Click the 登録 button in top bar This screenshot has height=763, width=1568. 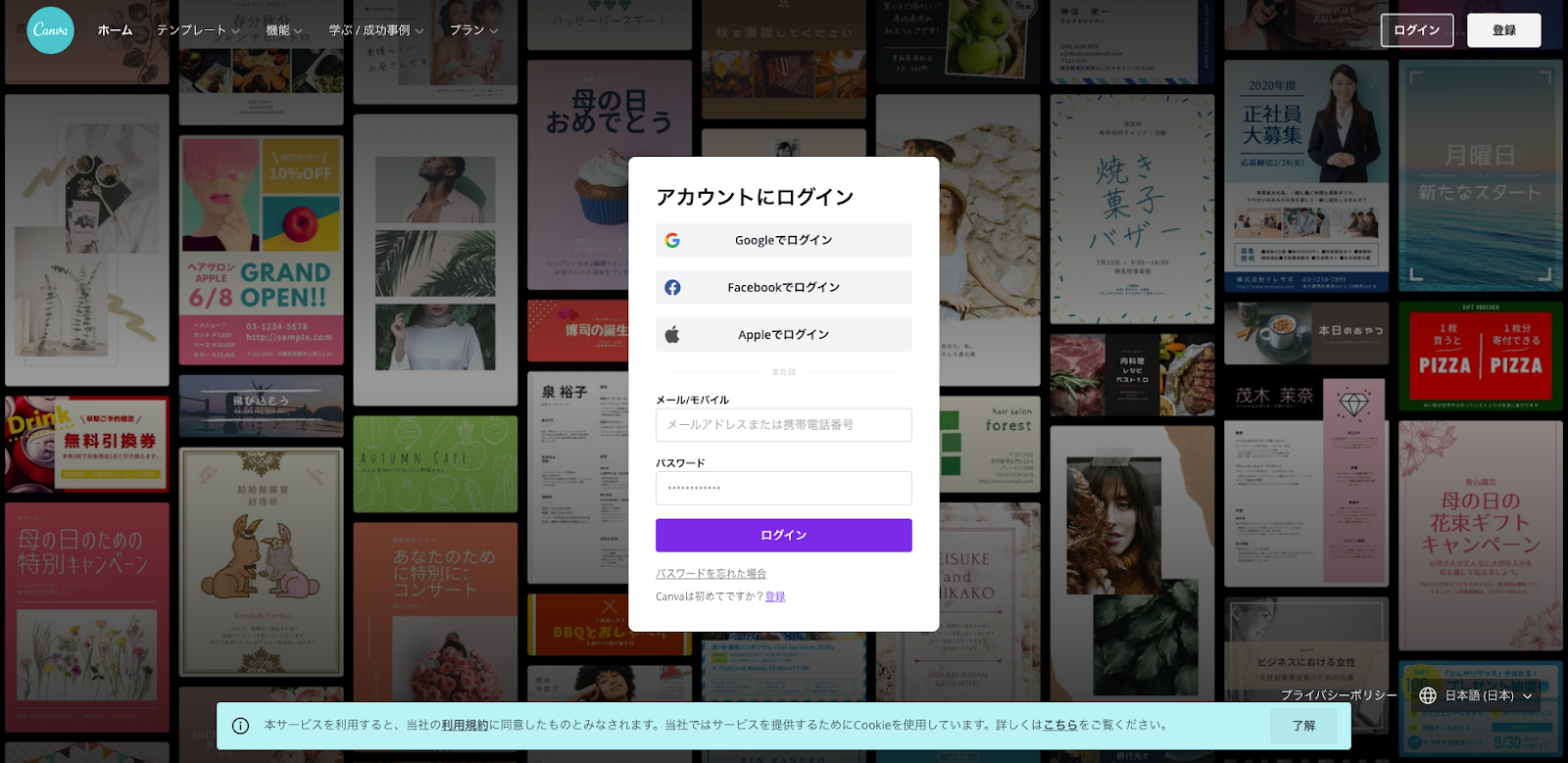coord(1504,30)
